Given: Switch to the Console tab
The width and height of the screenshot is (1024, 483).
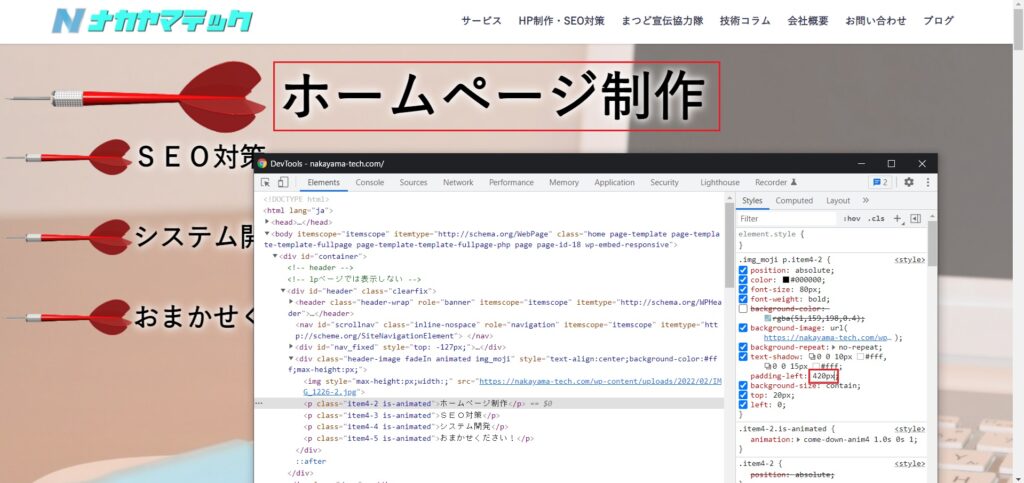Looking at the screenshot, I should point(370,183).
